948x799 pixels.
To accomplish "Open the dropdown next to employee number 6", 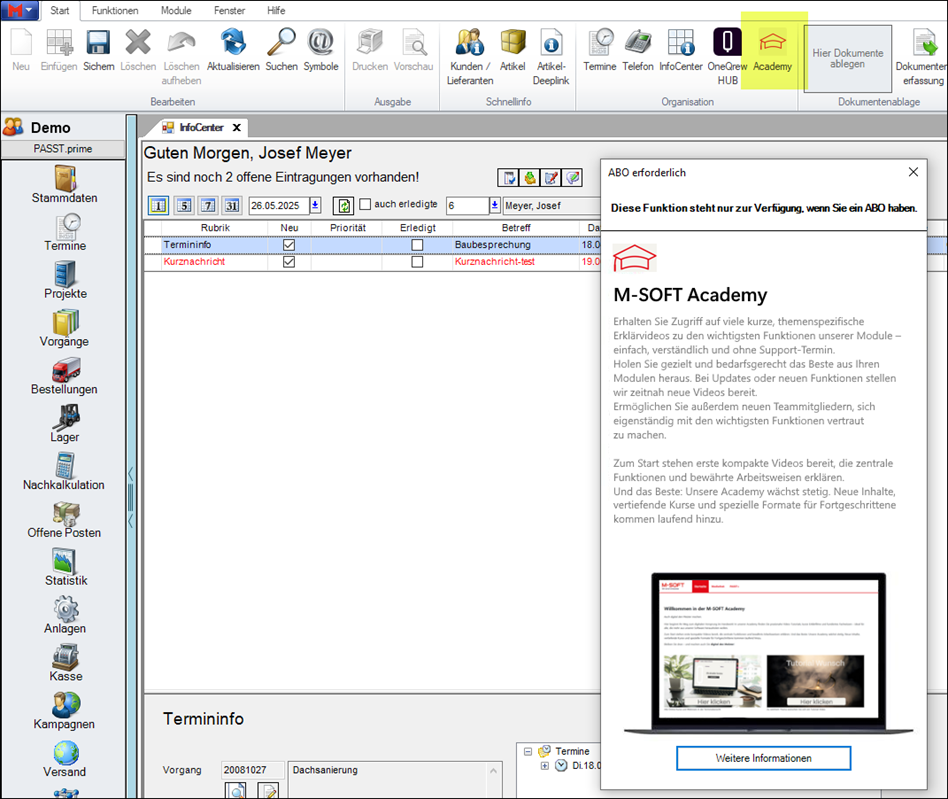I will 495,205.
